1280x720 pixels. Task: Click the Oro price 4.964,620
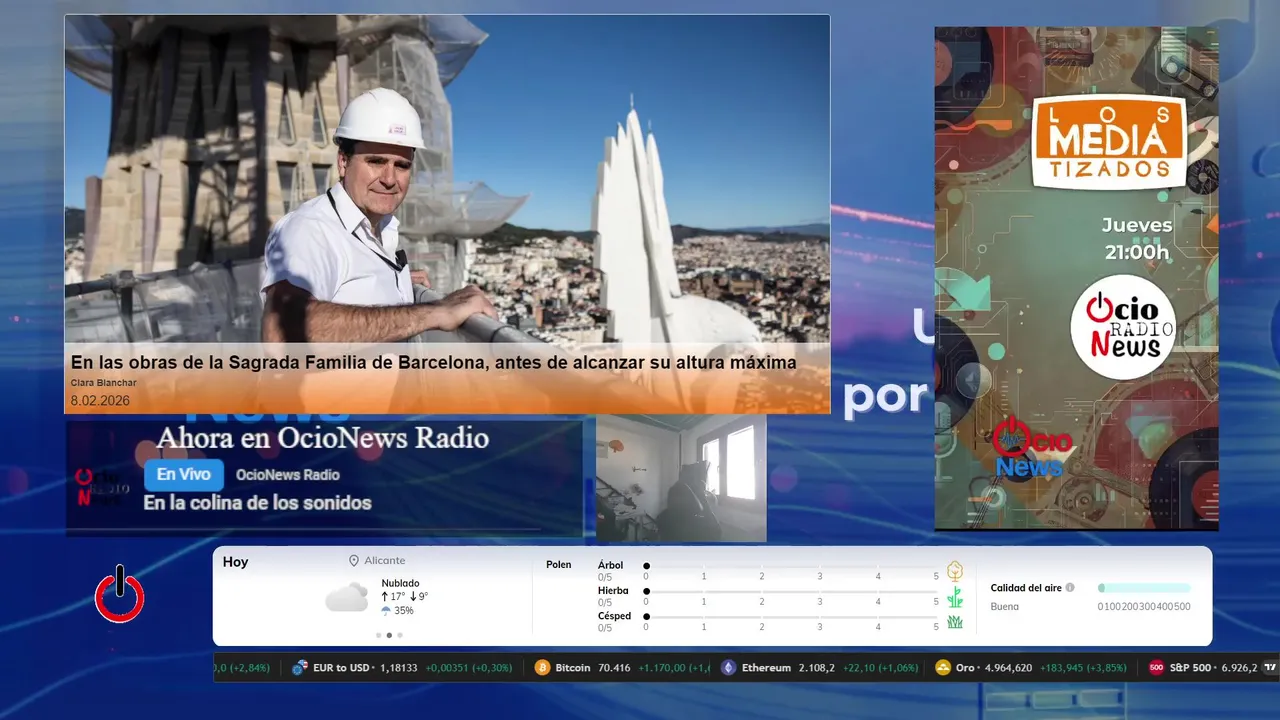click(x=1008, y=668)
